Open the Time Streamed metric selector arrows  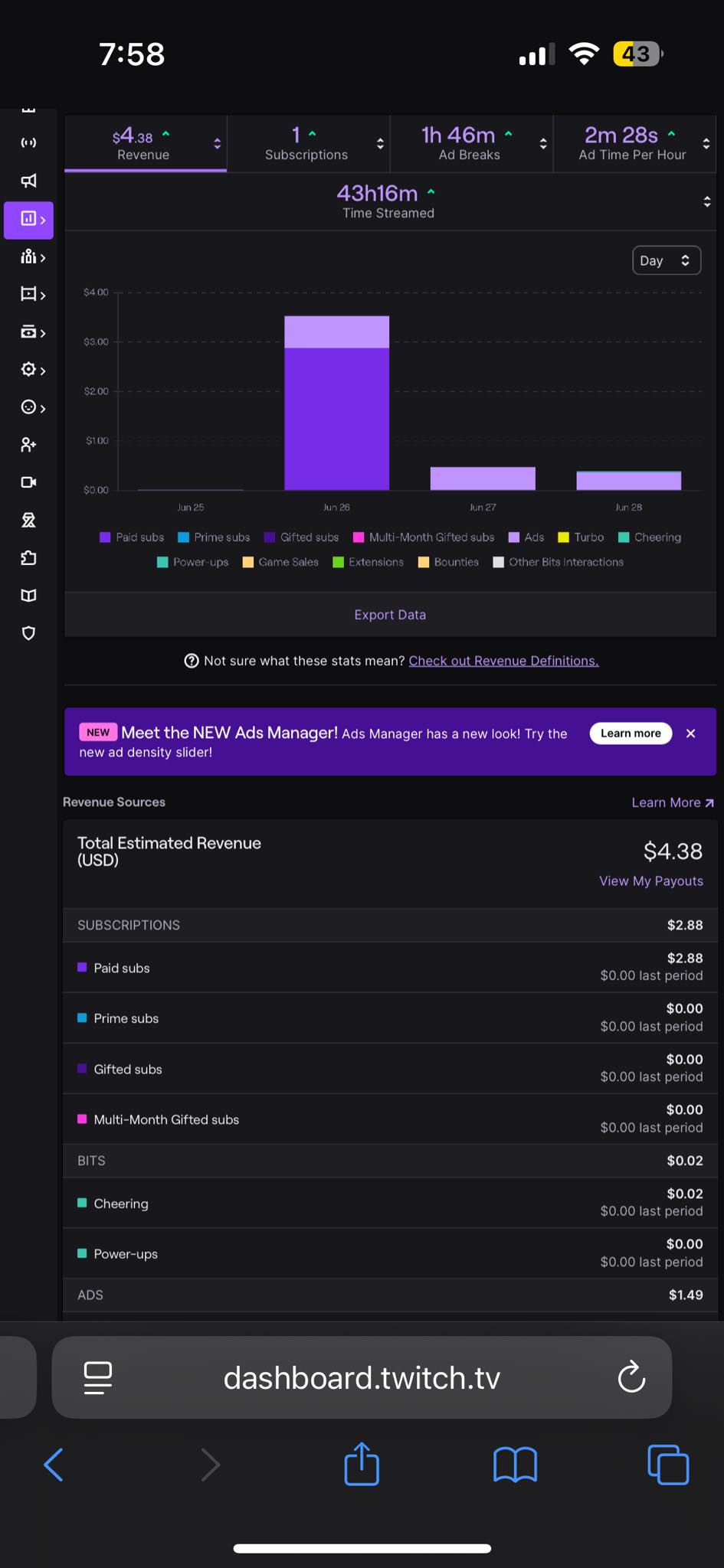pyautogui.click(x=706, y=202)
